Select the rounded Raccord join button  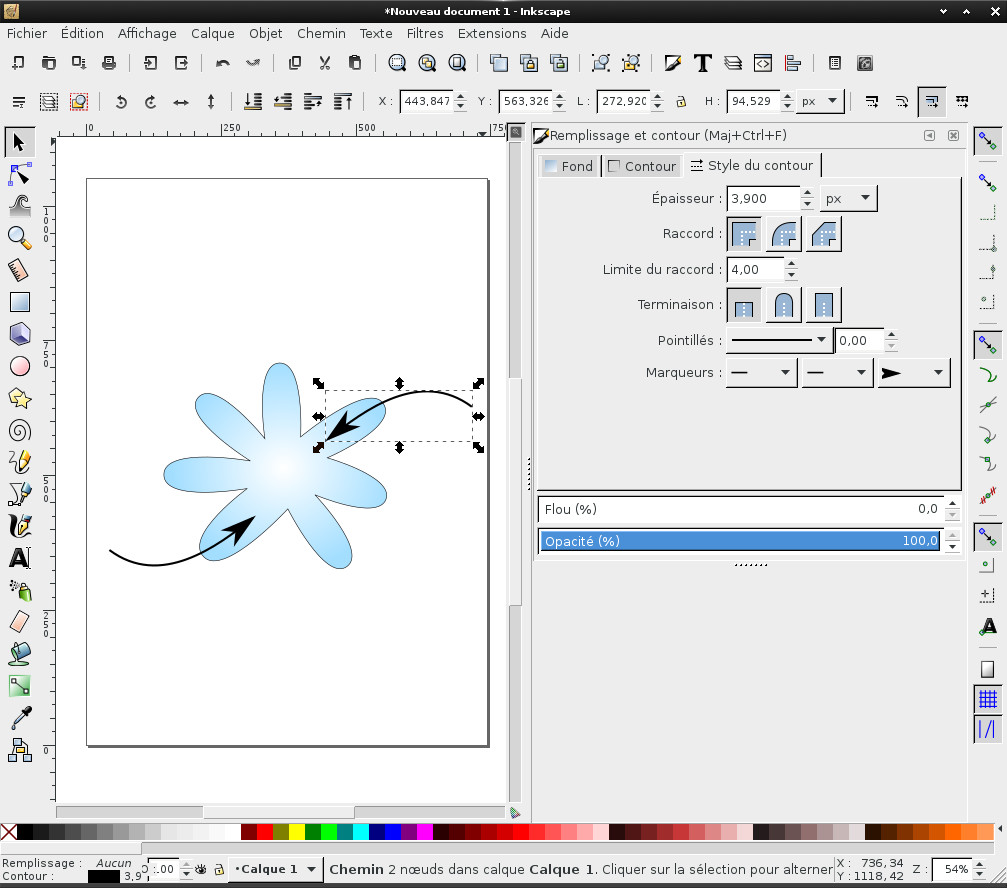(783, 233)
